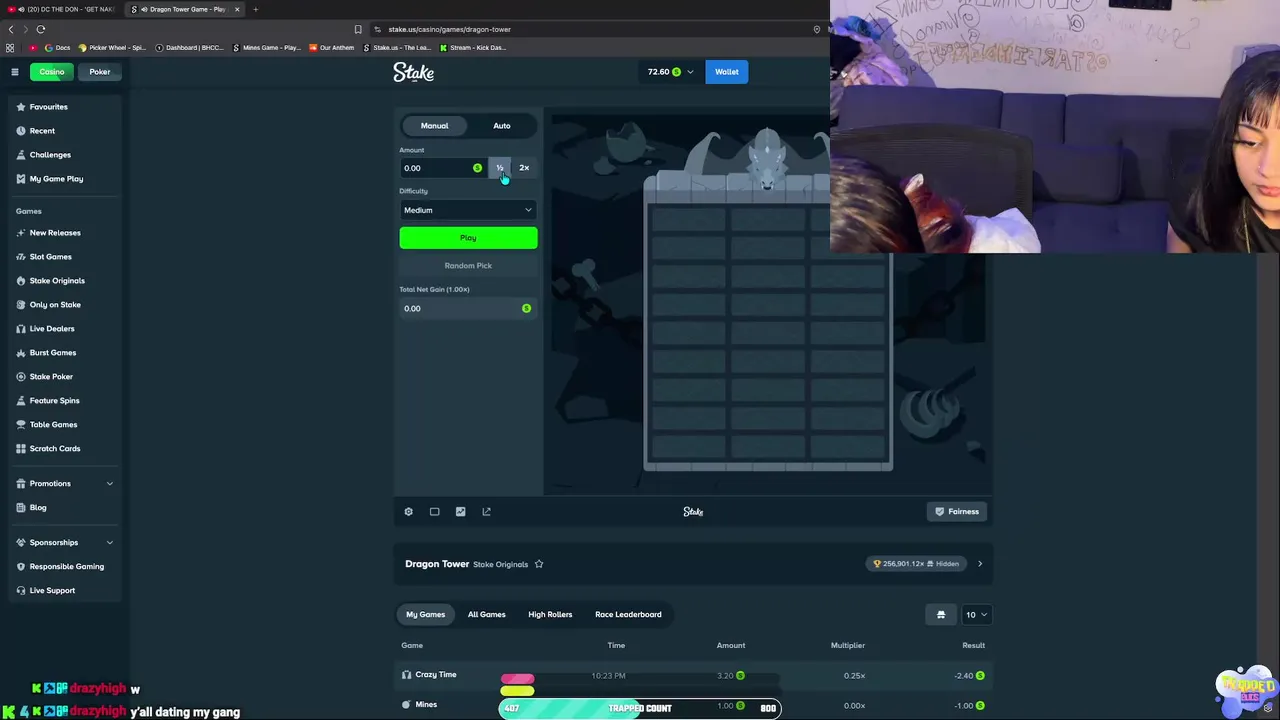The image size is (1280, 720).
Task: Select the Race Leaderboard tab
Action: pos(628,615)
